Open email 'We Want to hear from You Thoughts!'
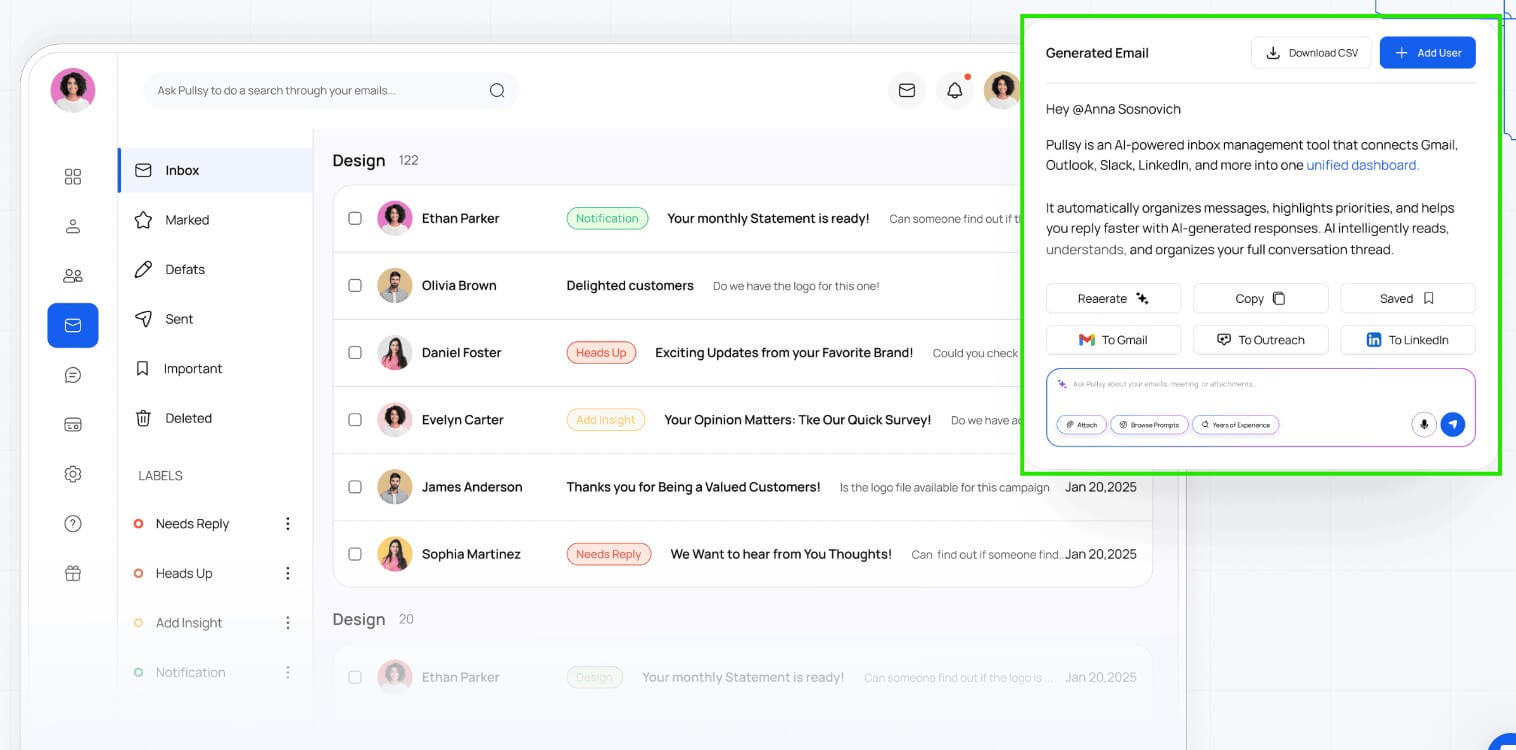This screenshot has height=750, width=1516. (x=781, y=554)
